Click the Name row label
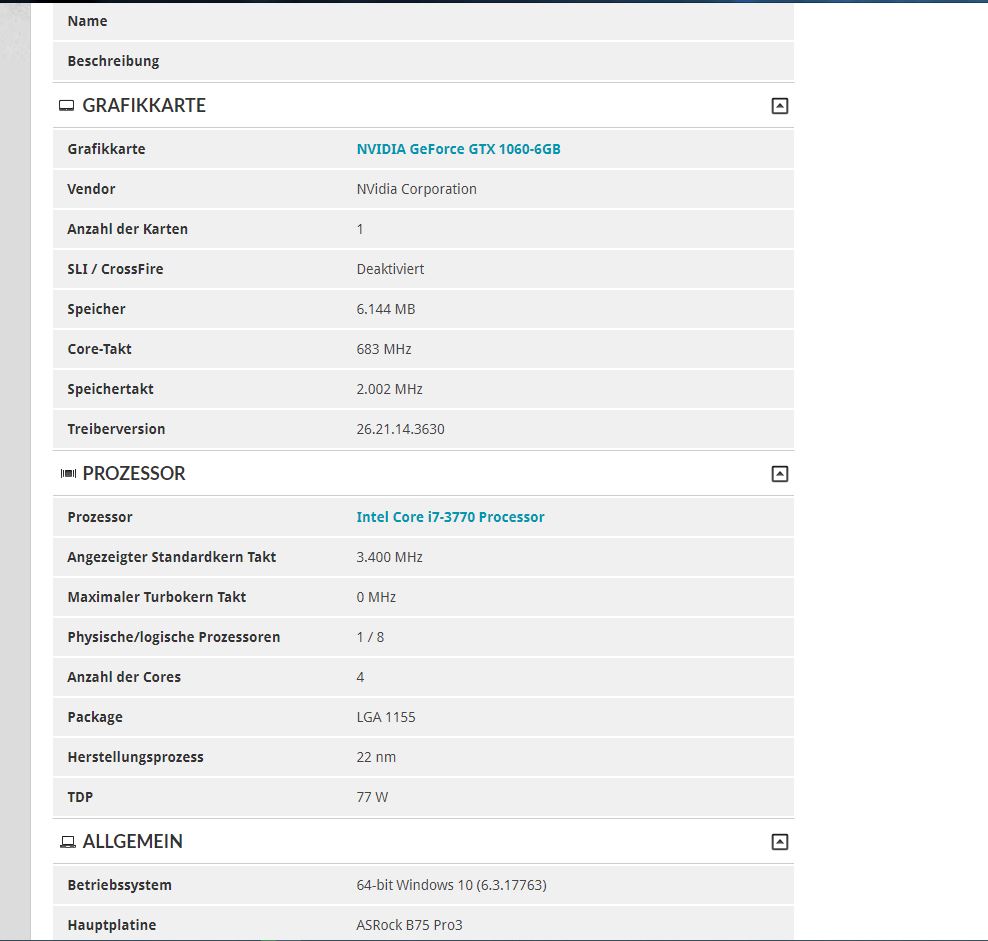Viewport: 988px width, 941px height. point(87,21)
